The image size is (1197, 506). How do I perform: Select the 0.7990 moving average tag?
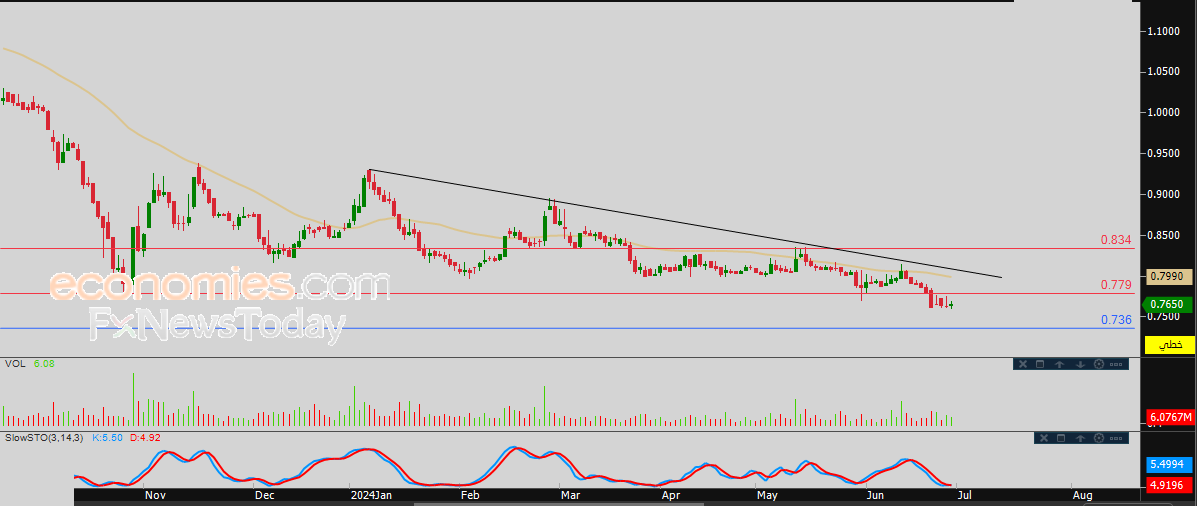[x=1170, y=276]
